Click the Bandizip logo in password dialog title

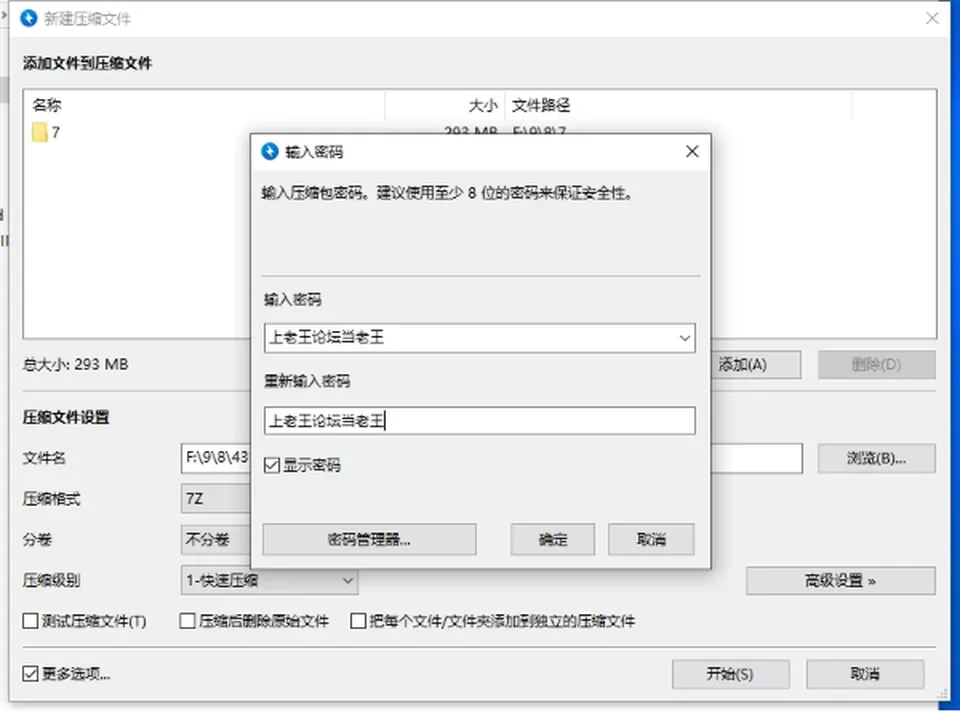tap(270, 151)
